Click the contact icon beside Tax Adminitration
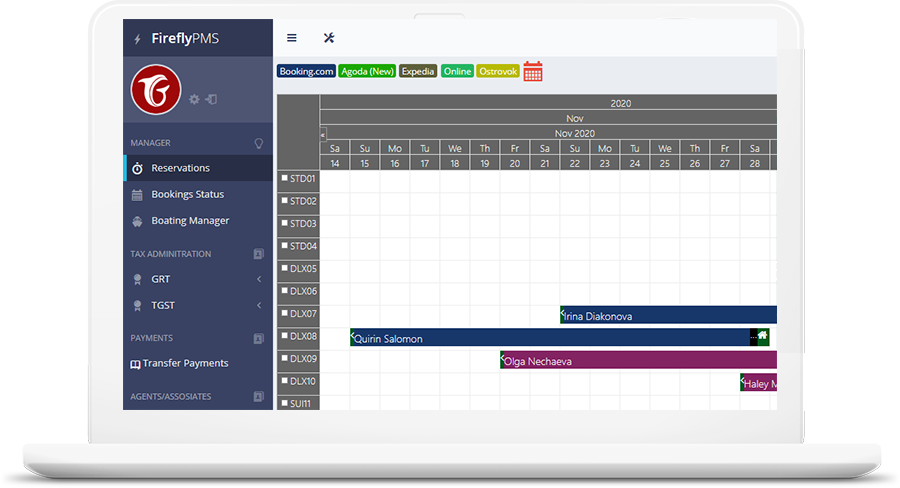 (258, 254)
